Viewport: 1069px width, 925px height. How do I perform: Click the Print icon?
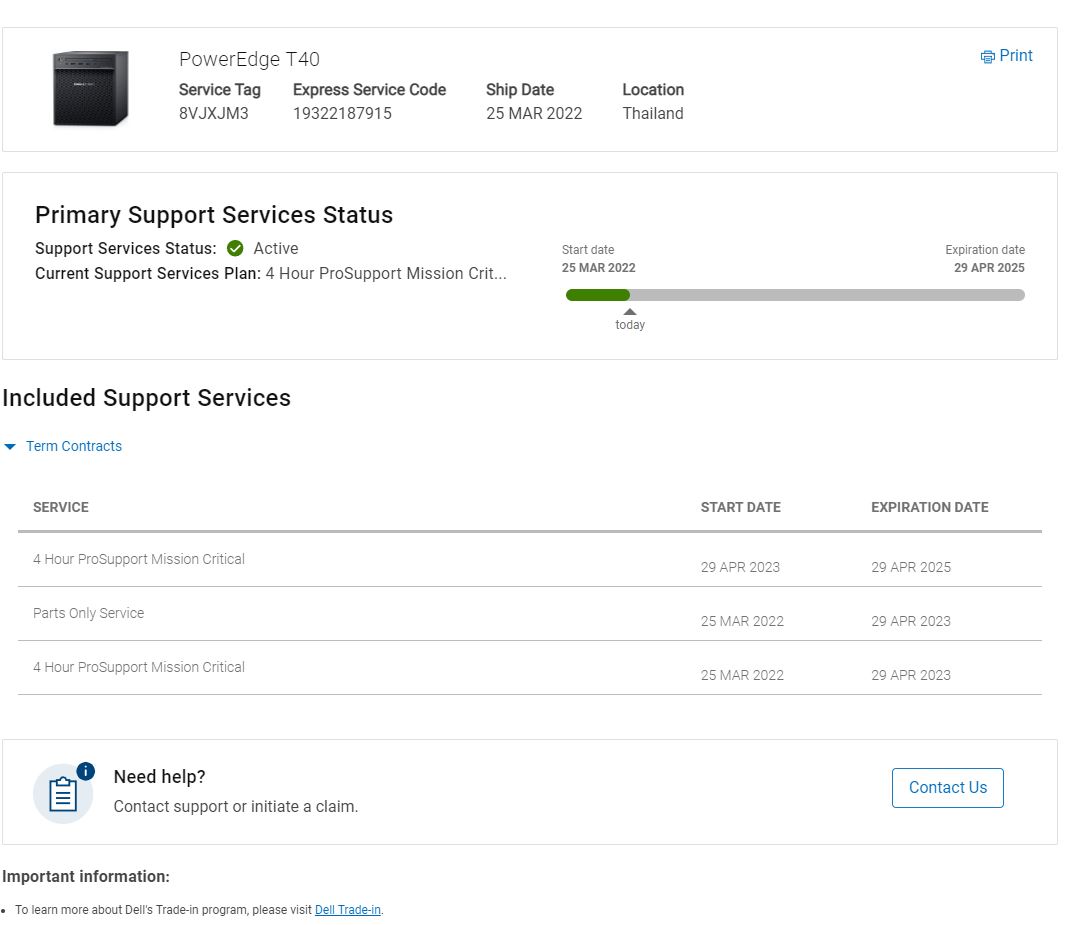tap(987, 56)
